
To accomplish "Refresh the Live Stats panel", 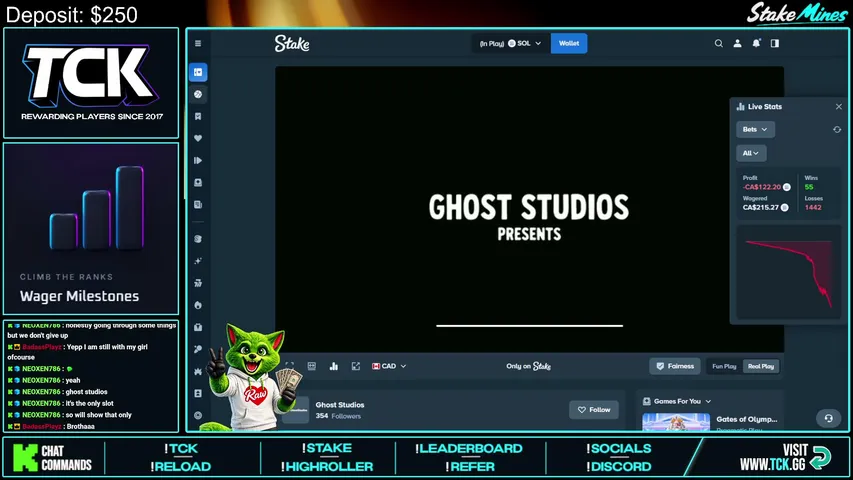I will click(x=837, y=130).
